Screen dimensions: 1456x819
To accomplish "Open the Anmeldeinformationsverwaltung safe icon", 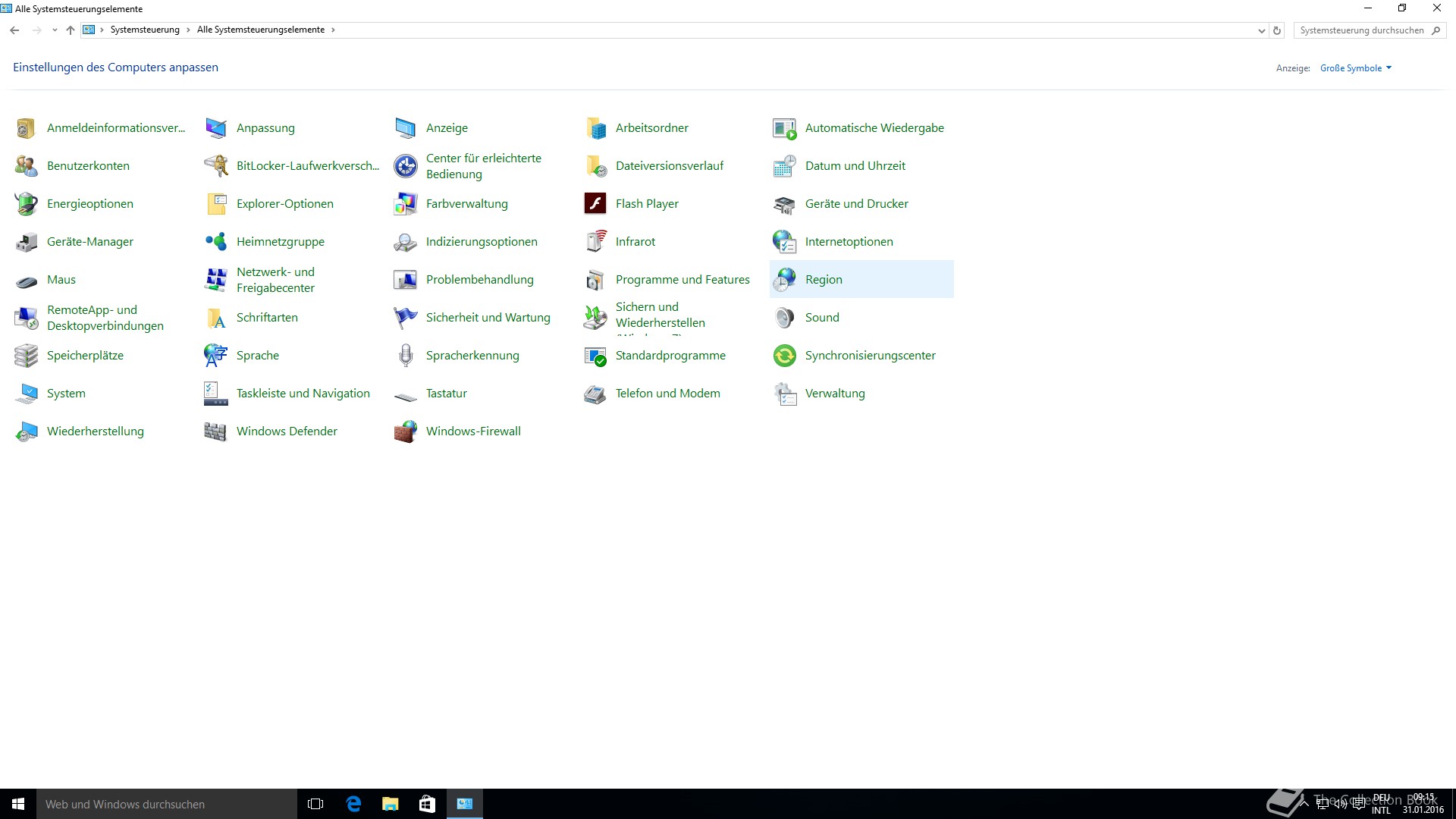I will tap(26, 128).
